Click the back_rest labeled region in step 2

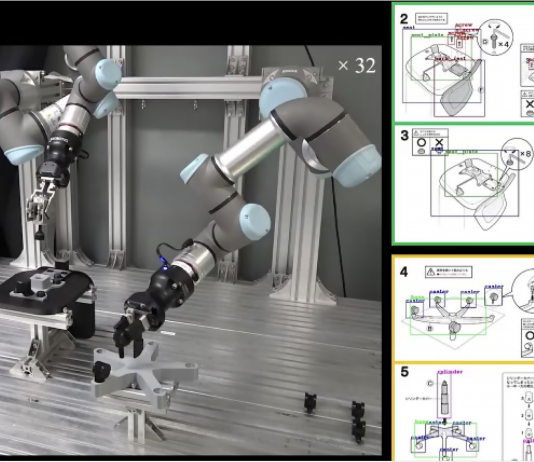tap(459, 89)
